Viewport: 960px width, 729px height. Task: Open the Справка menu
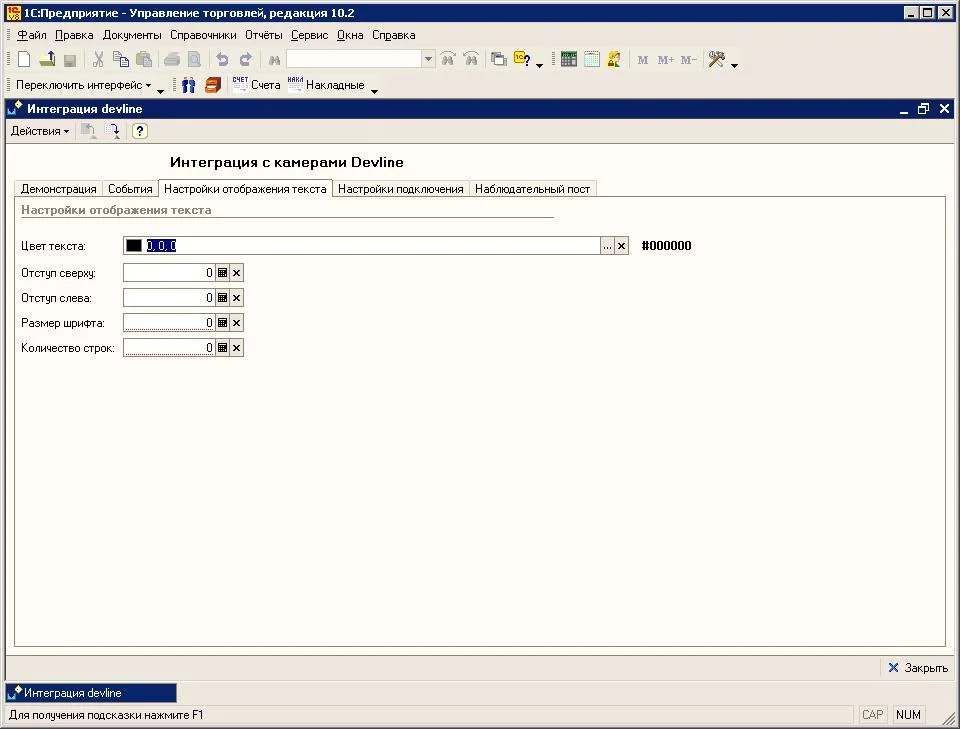click(x=394, y=35)
